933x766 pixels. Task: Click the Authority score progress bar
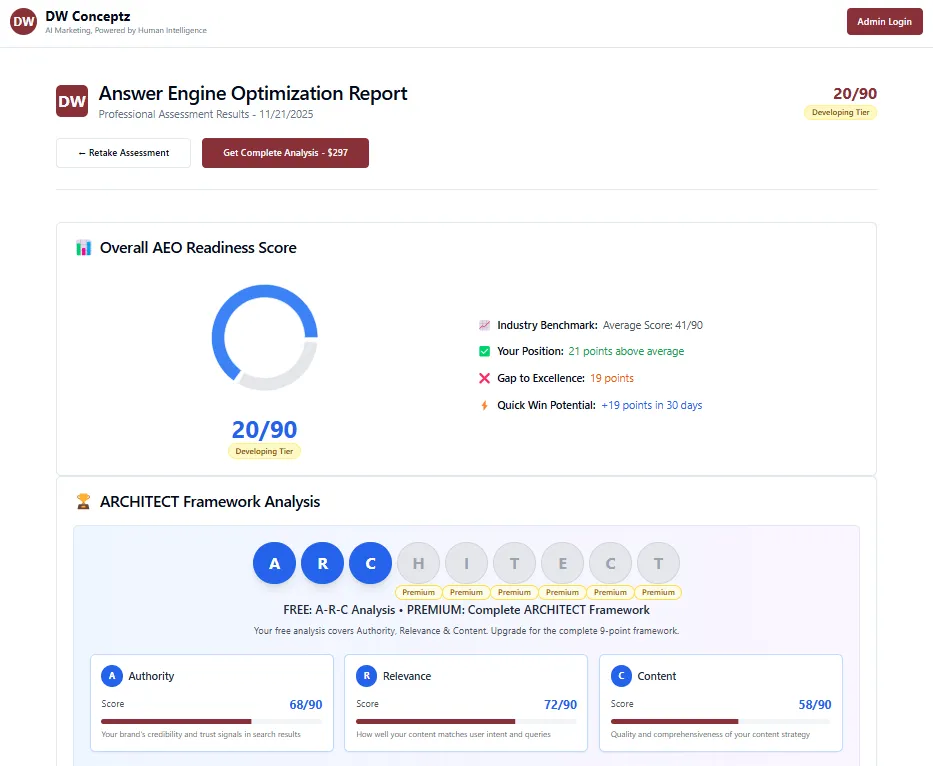coord(211,721)
